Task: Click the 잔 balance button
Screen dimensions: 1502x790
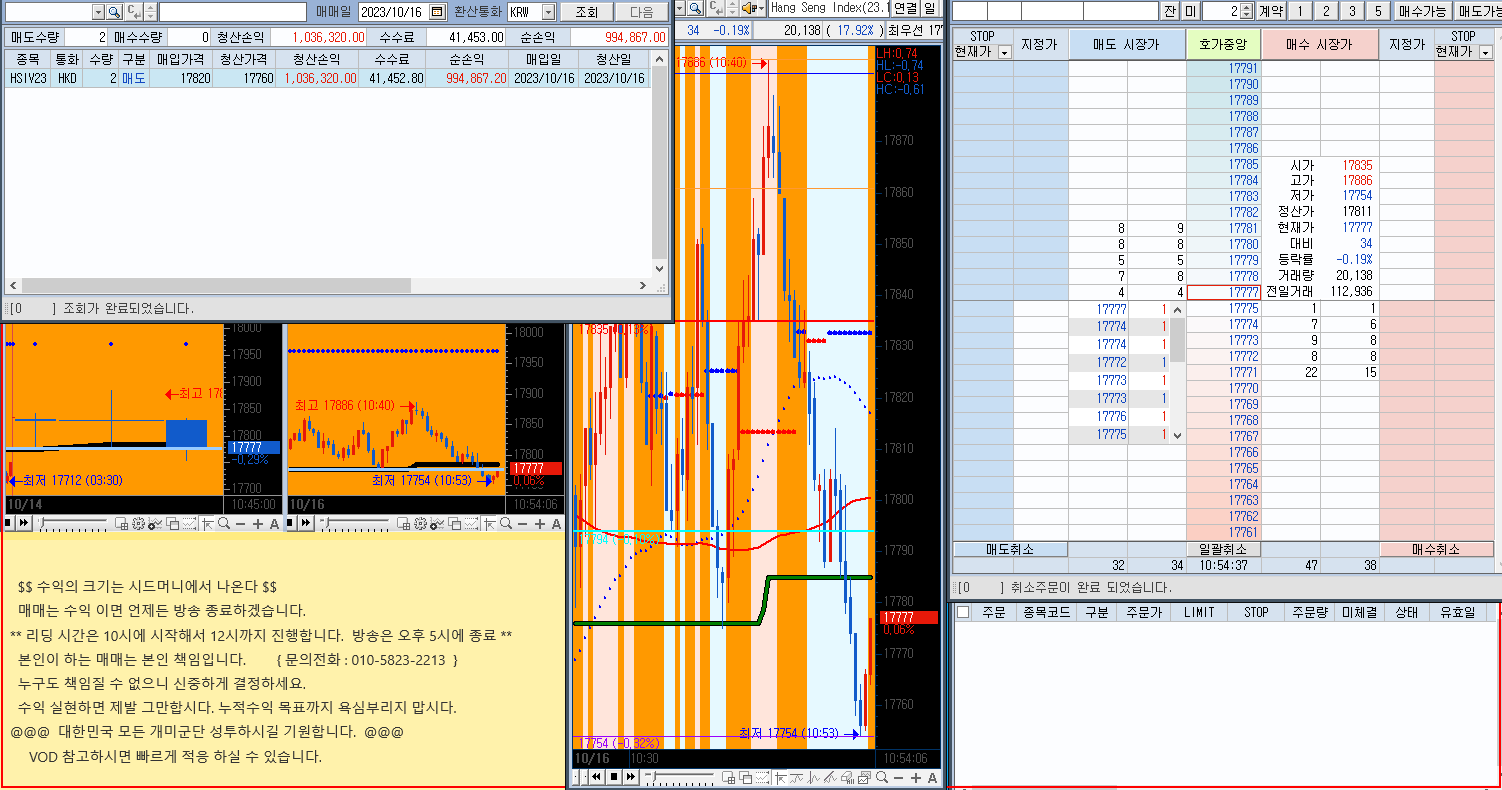Action: click(x=1170, y=12)
